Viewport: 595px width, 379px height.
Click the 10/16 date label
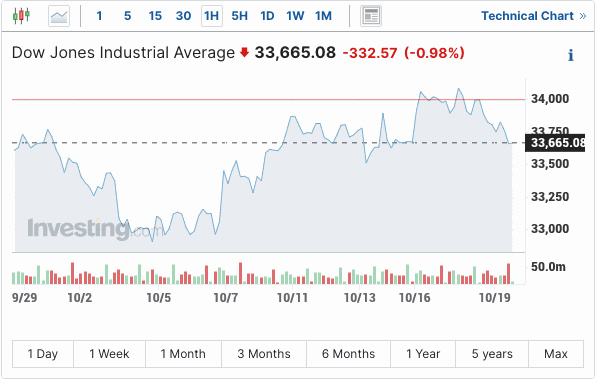click(415, 297)
